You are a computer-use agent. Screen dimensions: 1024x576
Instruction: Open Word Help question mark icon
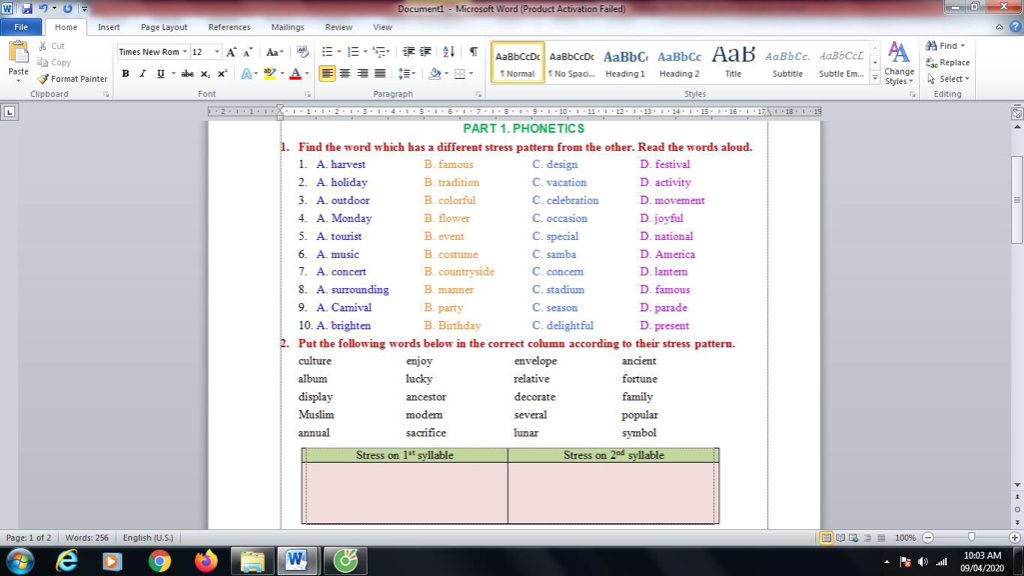pos(1015,27)
